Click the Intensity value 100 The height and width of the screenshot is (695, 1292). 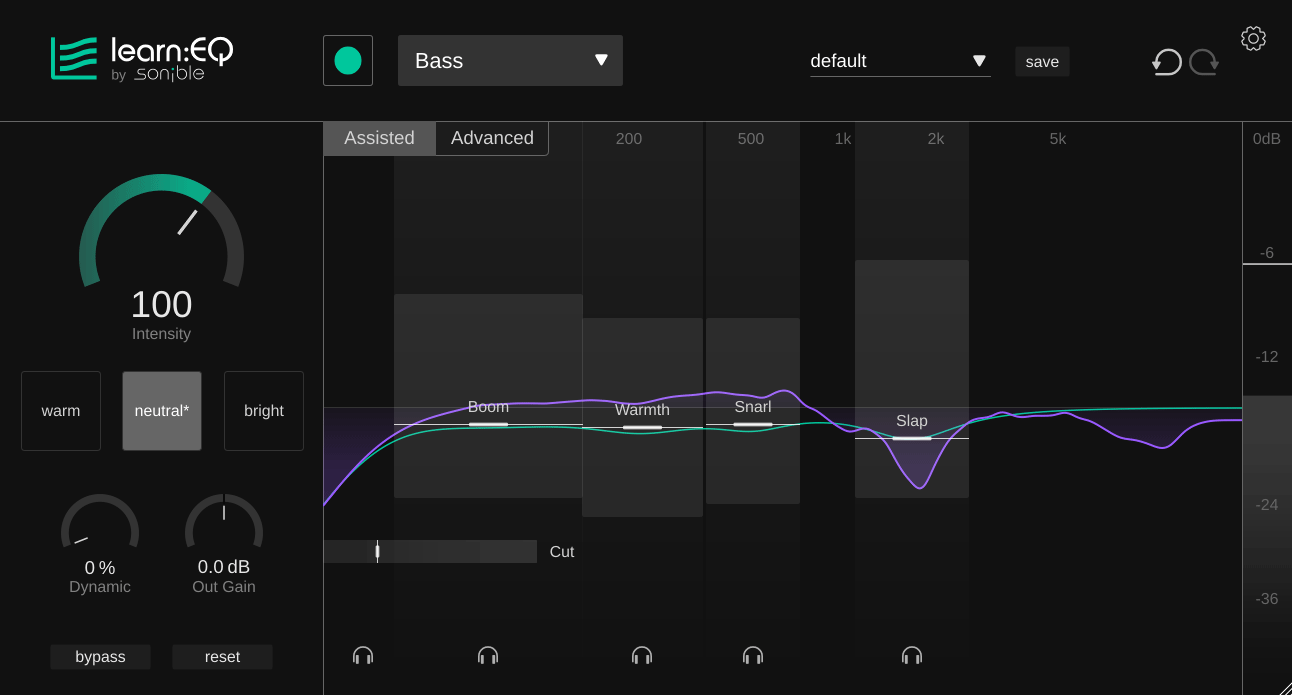pos(161,305)
